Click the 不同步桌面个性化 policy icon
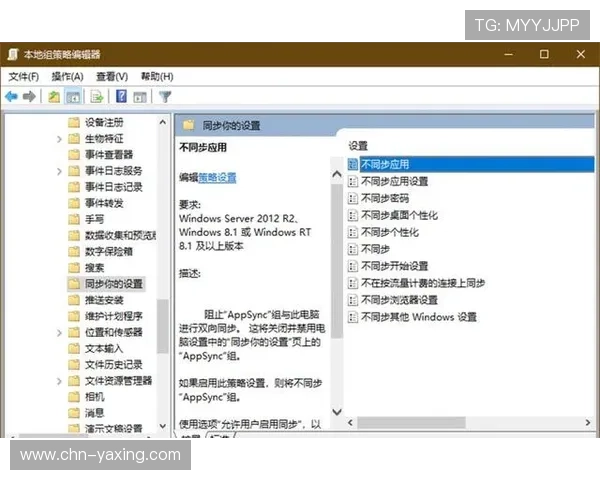Screen dimensions: 600x480 pos(352,215)
